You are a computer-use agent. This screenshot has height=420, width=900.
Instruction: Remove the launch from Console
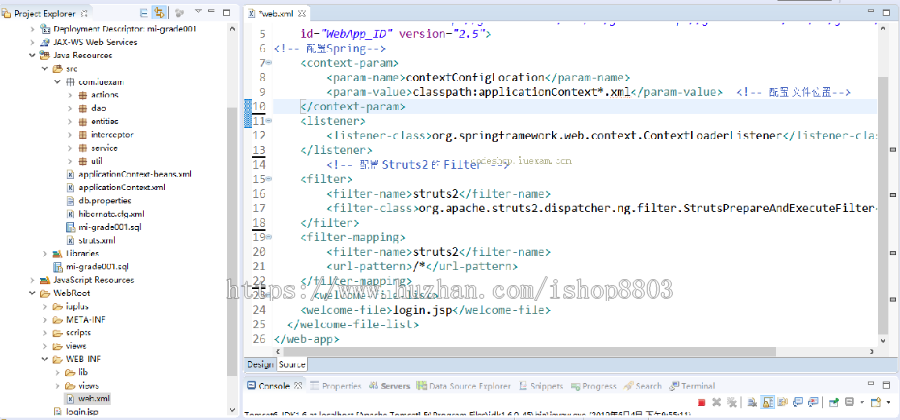tap(716, 402)
